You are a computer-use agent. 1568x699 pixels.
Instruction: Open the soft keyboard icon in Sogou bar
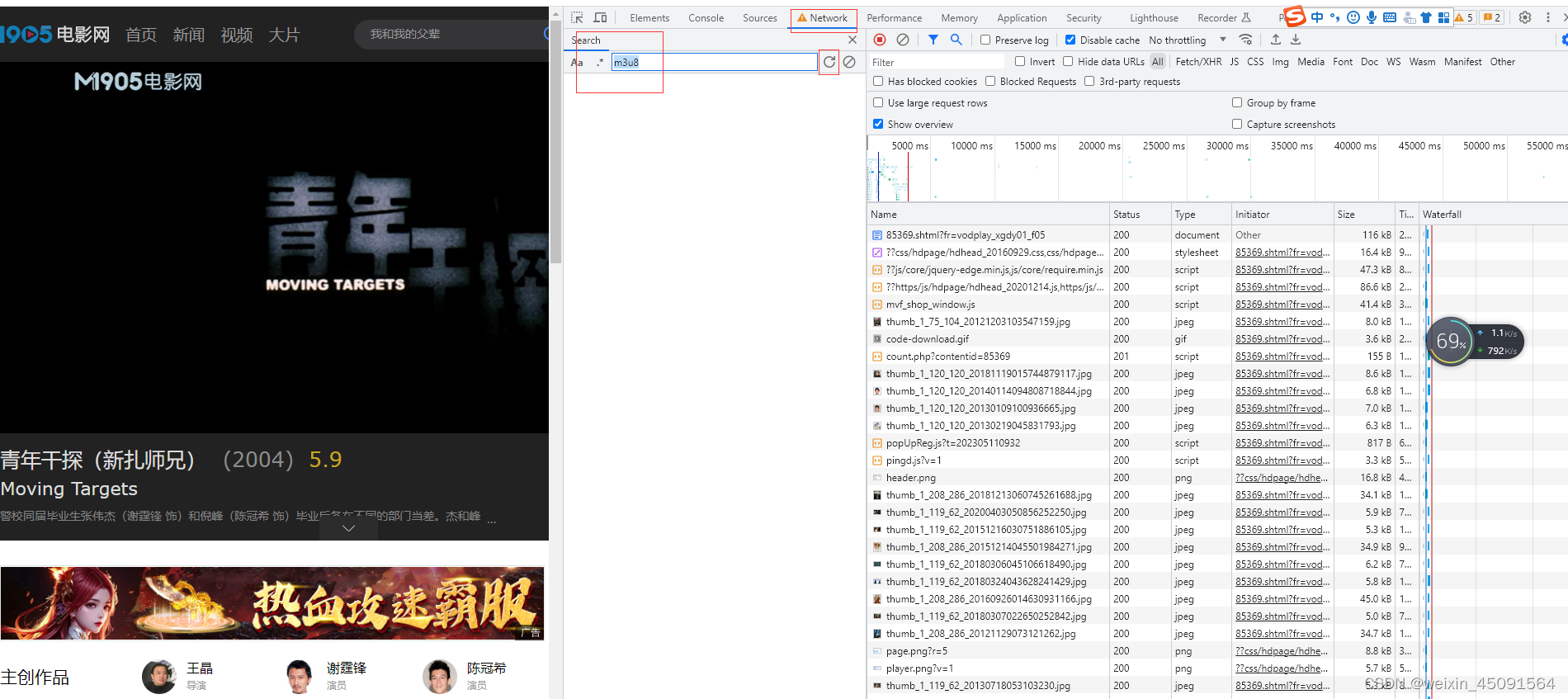(x=1390, y=17)
